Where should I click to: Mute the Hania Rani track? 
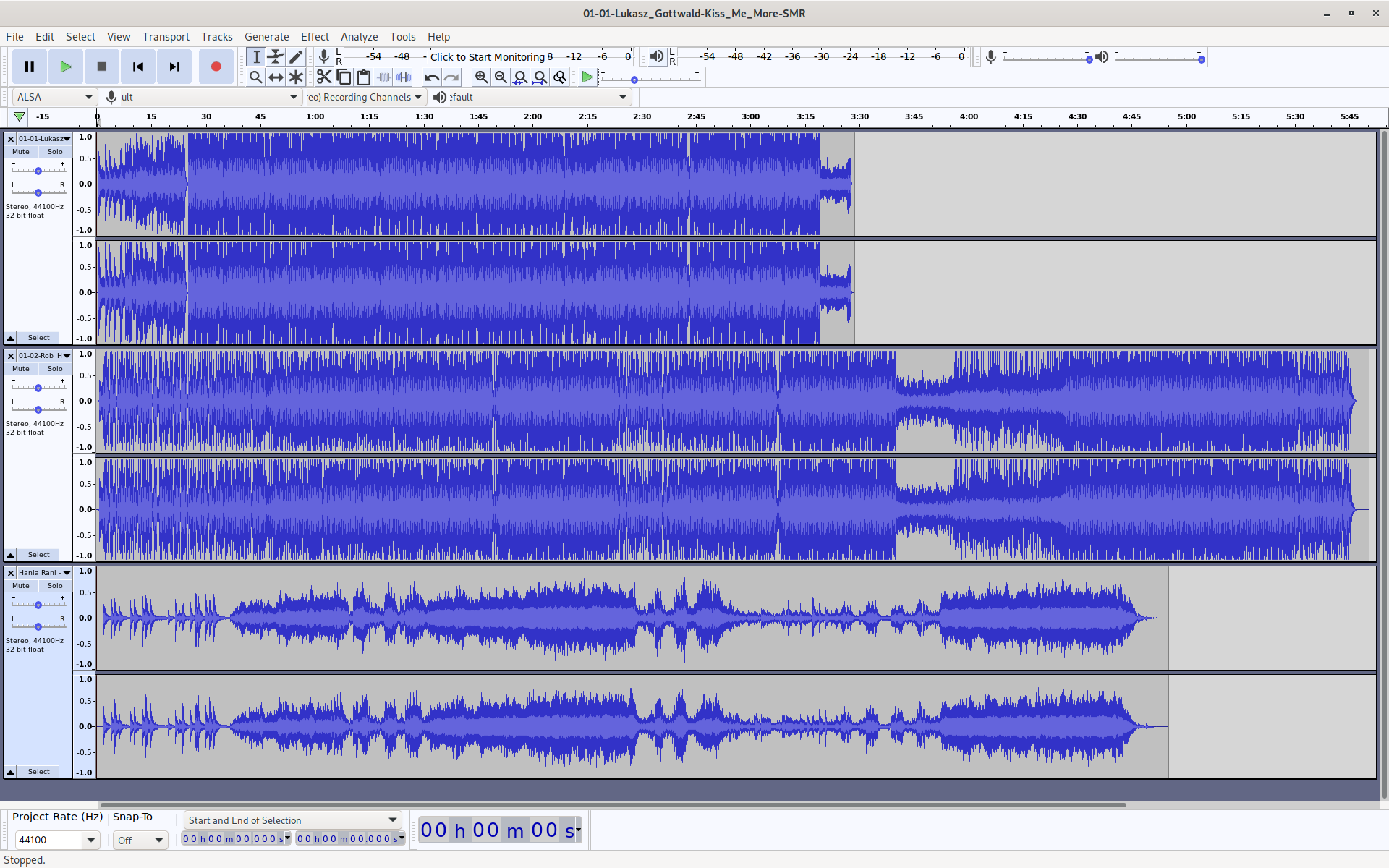point(21,586)
